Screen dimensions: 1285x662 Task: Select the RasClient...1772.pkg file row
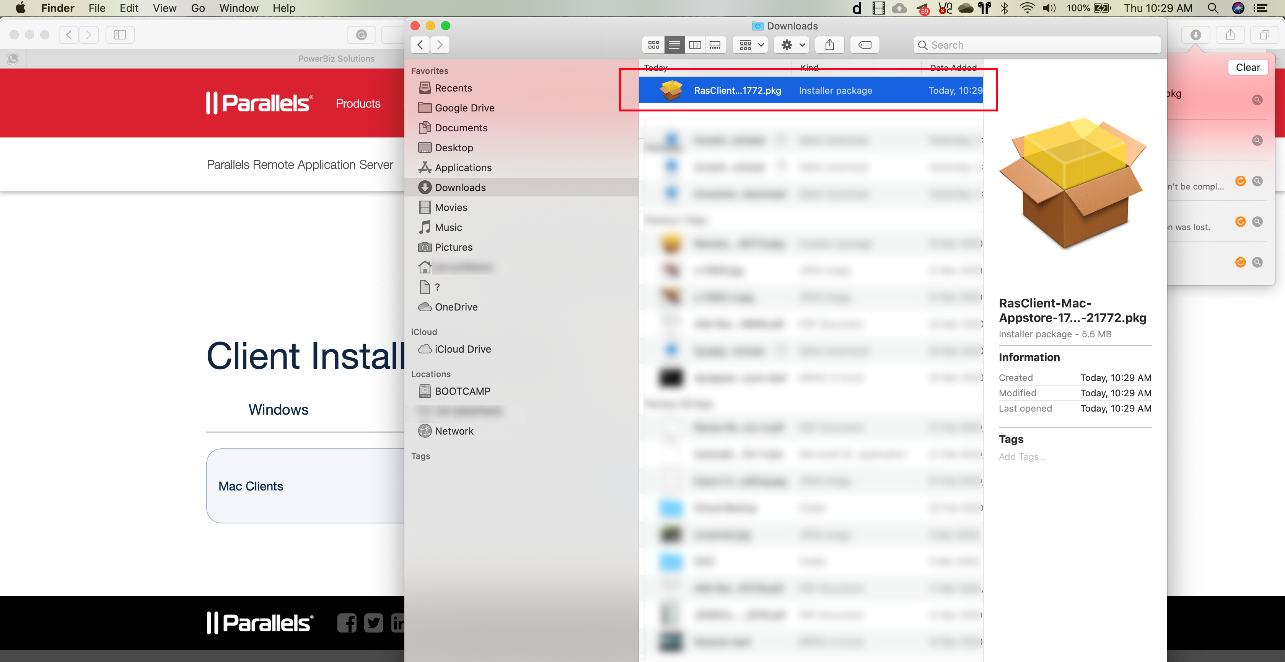(811, 90)
